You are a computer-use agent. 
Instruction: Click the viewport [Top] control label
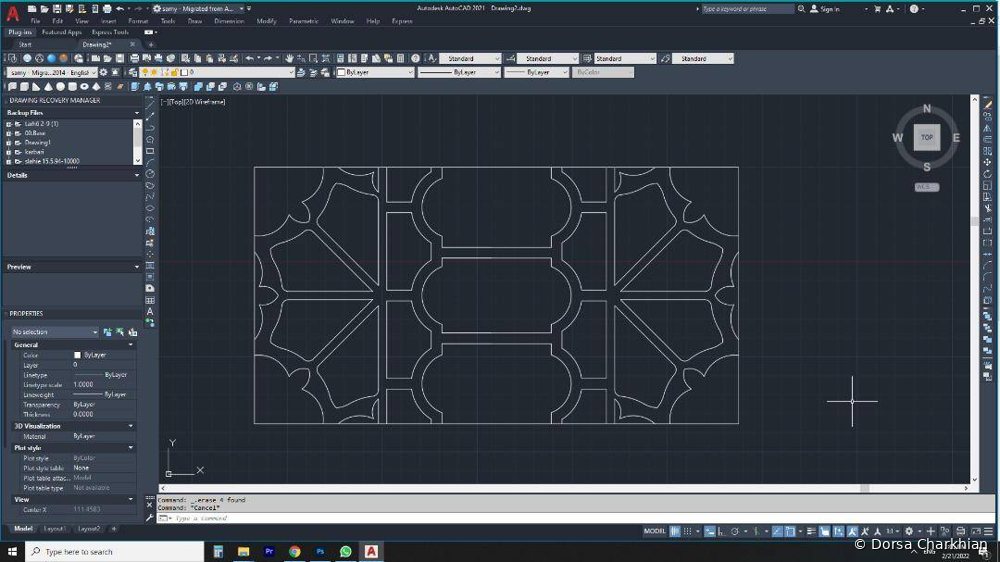178,102
